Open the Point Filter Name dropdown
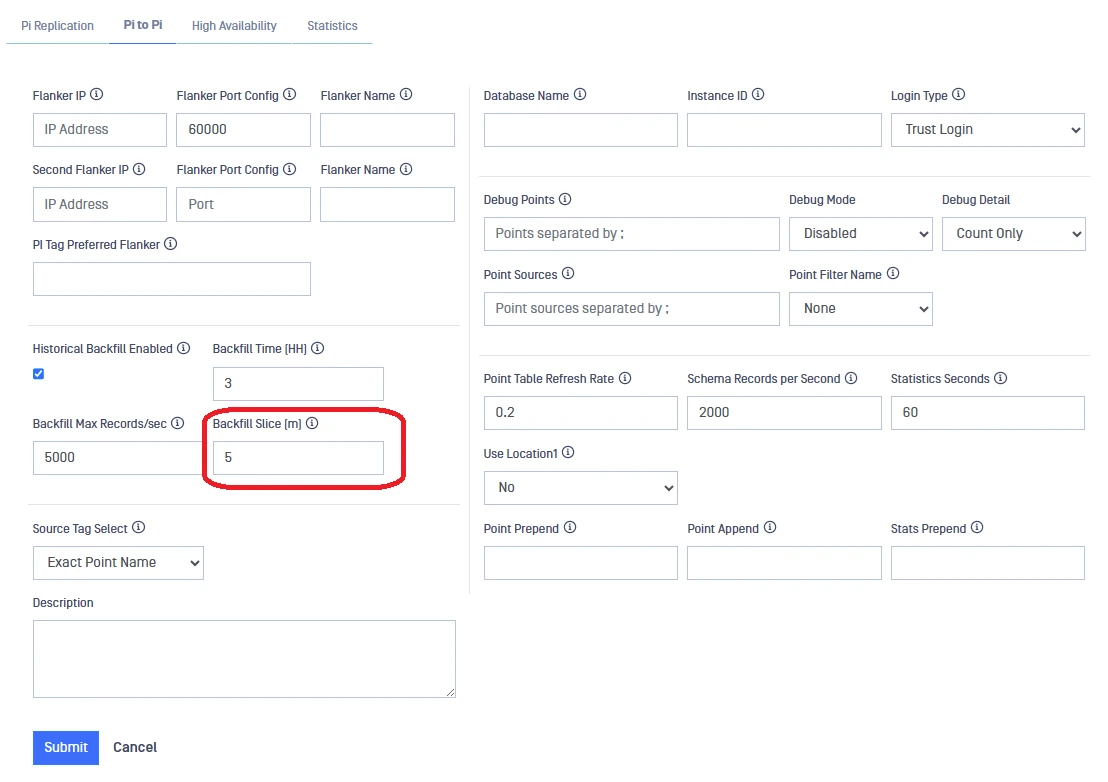This screenshot has height=782, width=1108. point(860,309)
